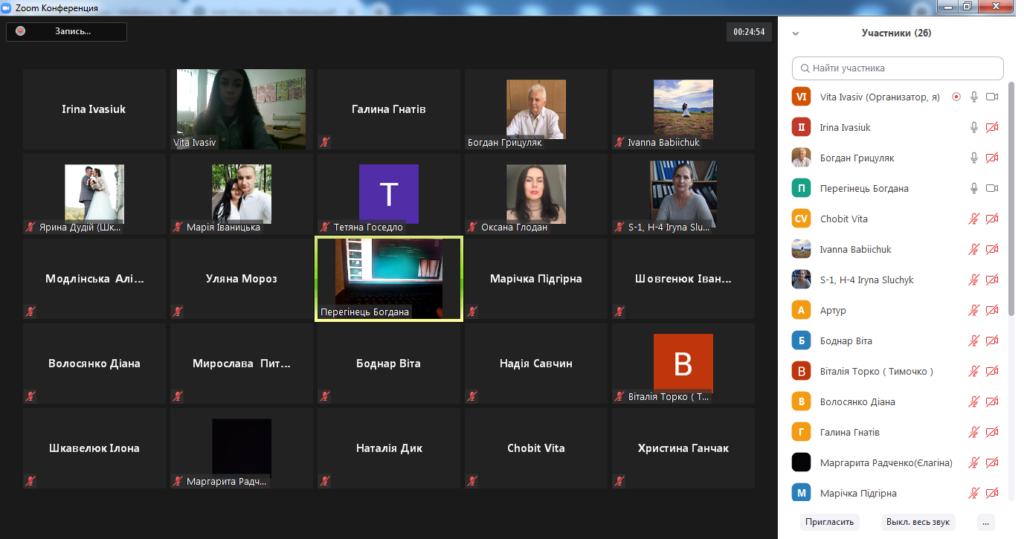Click the participants list vertical scrollbar
The height and width of the screenshot is (539, 1024).
point(1011,200)
